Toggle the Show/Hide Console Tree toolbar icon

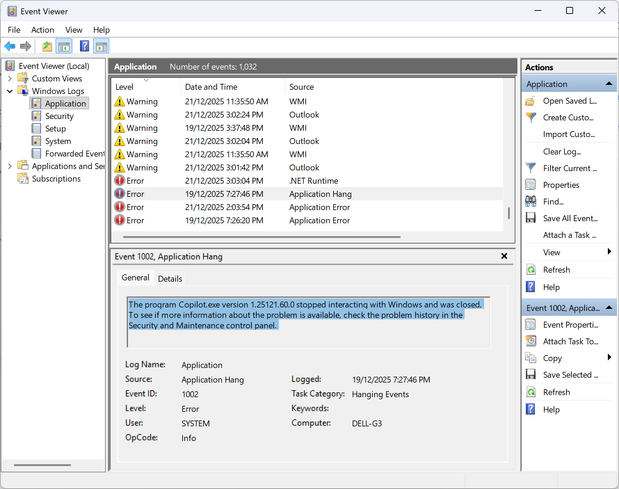[x=64, y=47]
